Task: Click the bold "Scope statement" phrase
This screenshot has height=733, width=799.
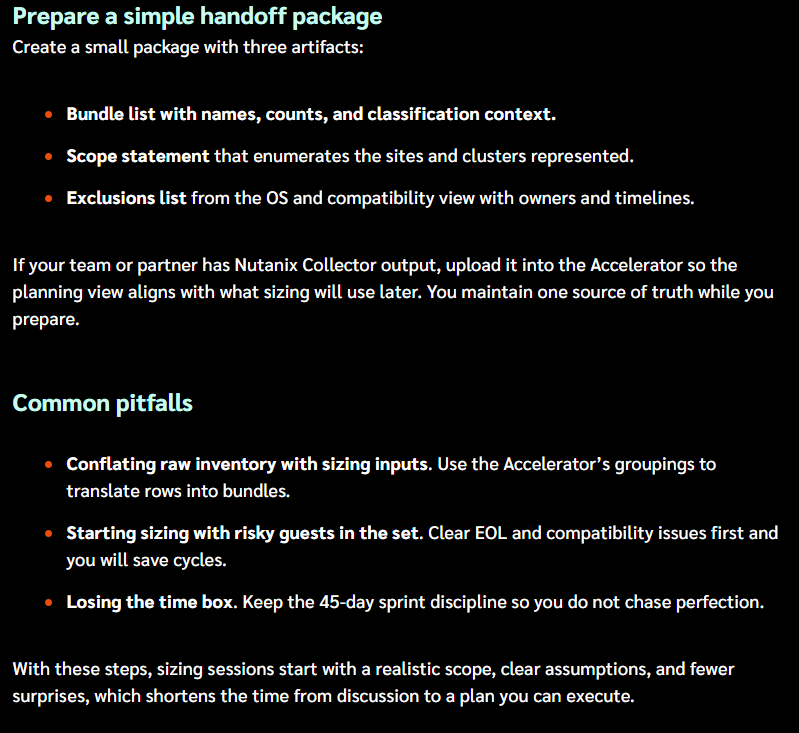Action: point(138,156)
